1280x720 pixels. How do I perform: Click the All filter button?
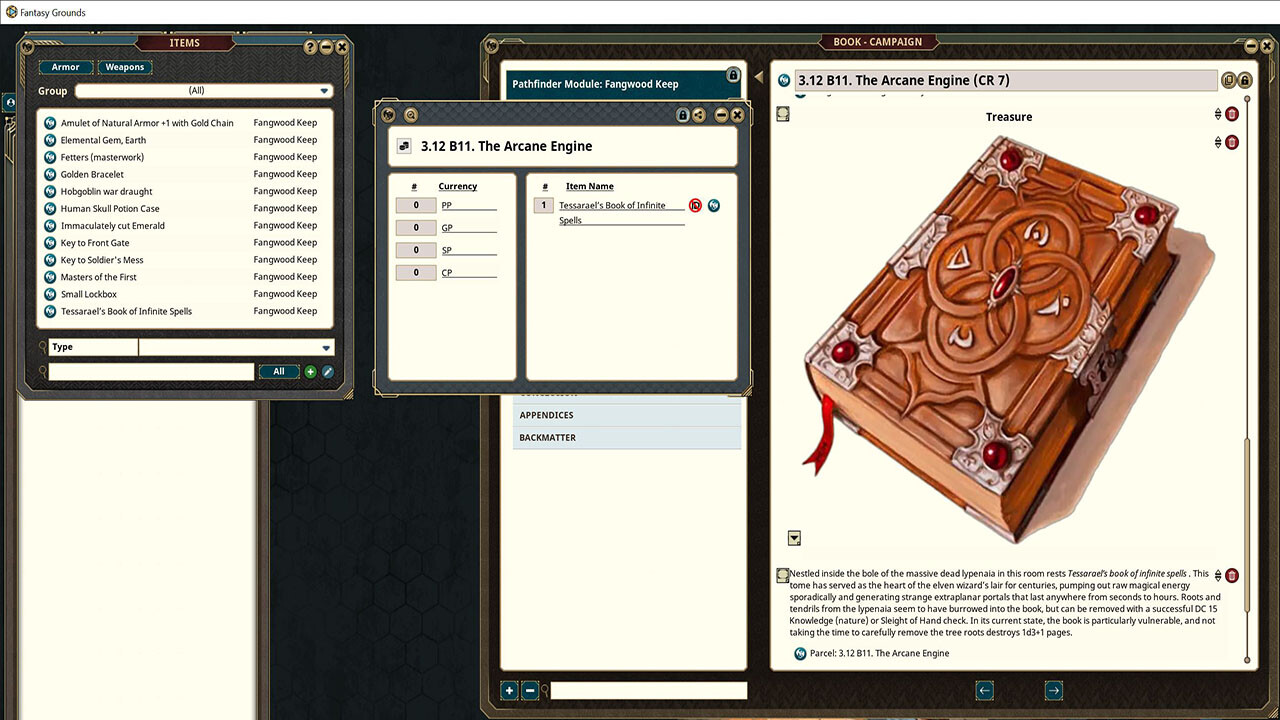click(279, 371)
